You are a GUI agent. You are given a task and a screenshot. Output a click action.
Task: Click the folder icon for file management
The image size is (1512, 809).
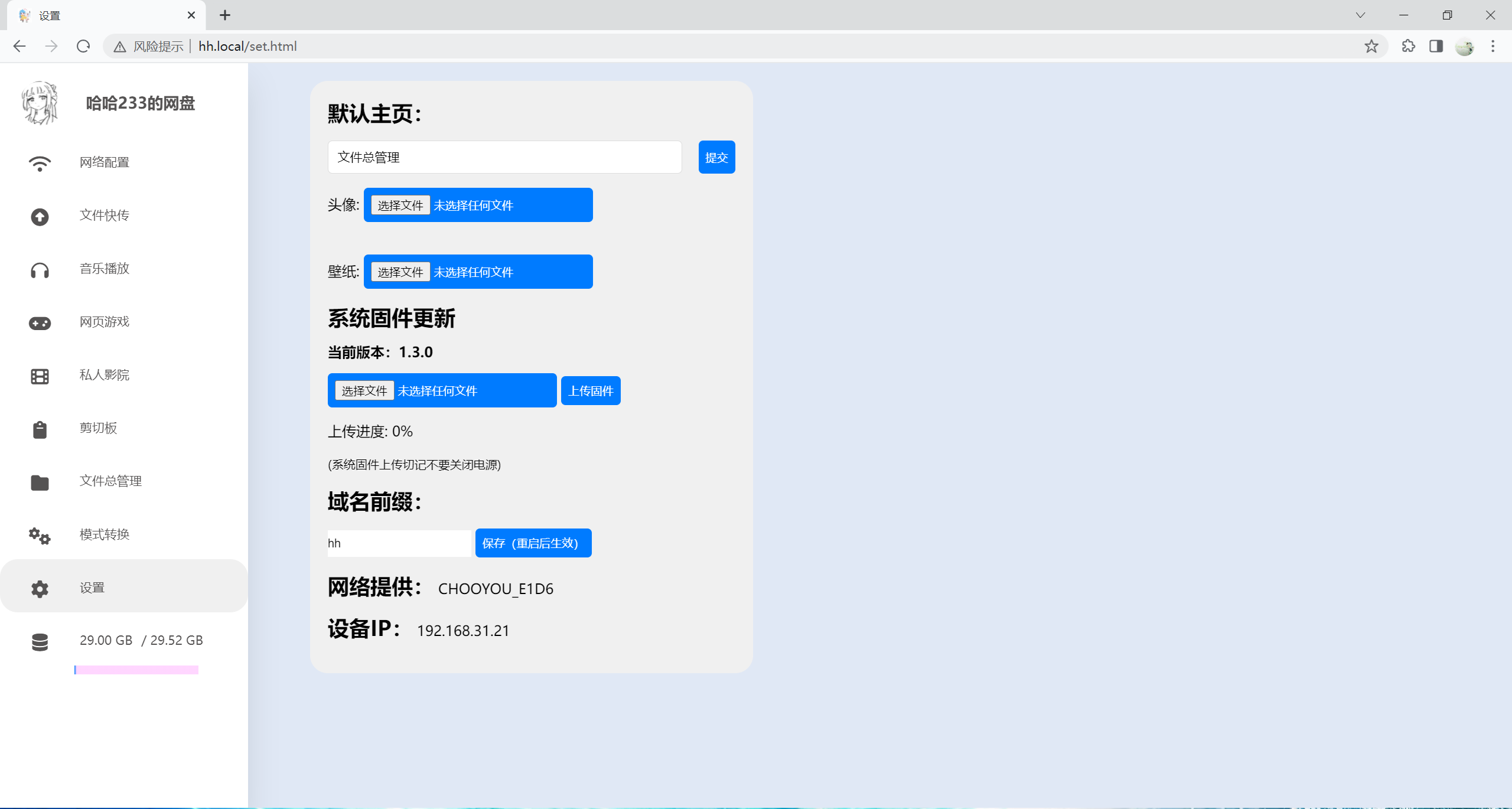pyautogui.click(x=40, y=482)
